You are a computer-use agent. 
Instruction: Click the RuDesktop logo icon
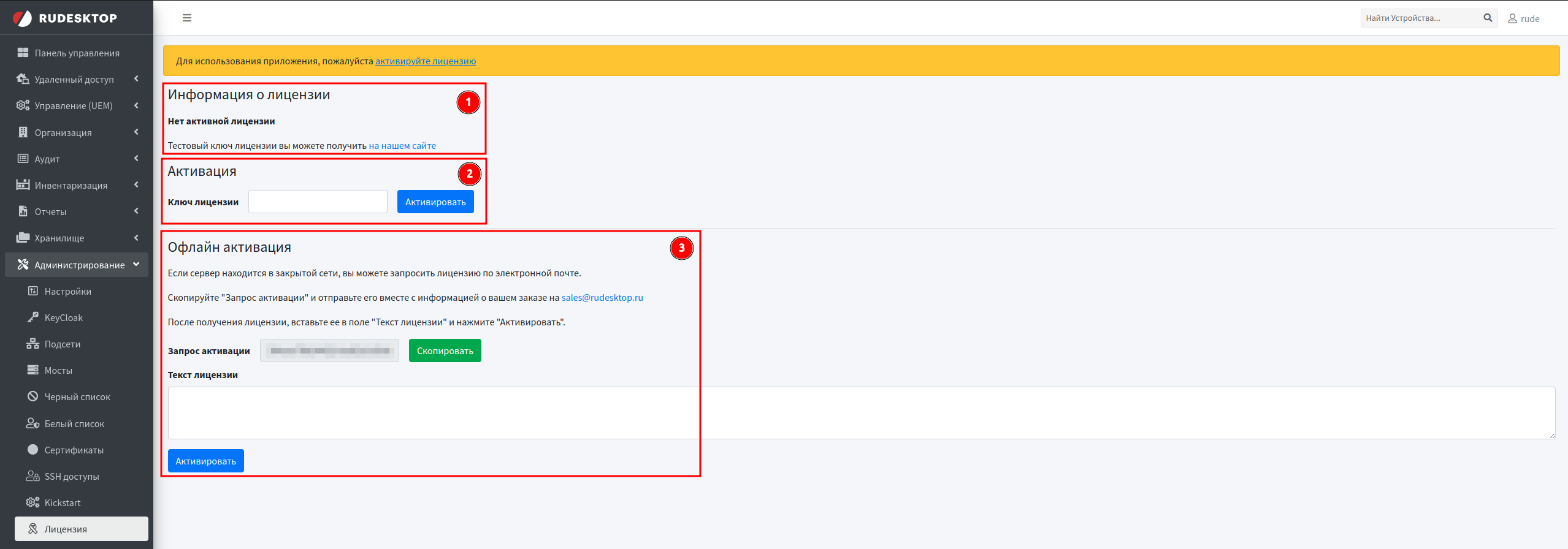[22, 18]
